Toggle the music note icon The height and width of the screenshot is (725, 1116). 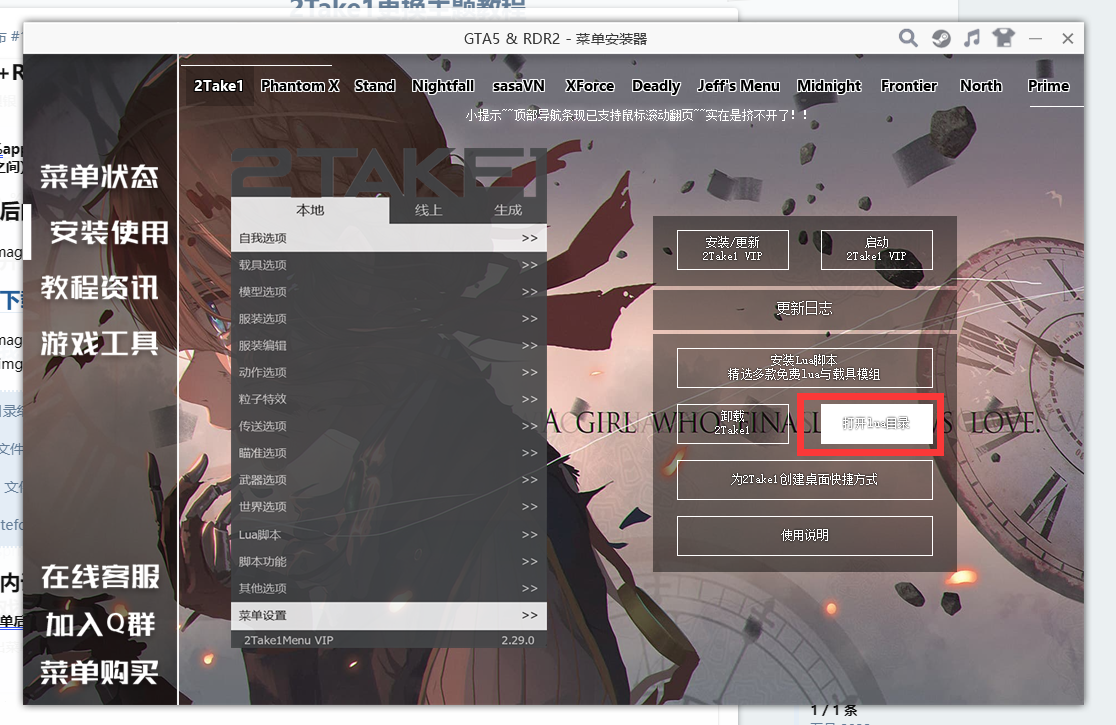(x=971, y=38)
